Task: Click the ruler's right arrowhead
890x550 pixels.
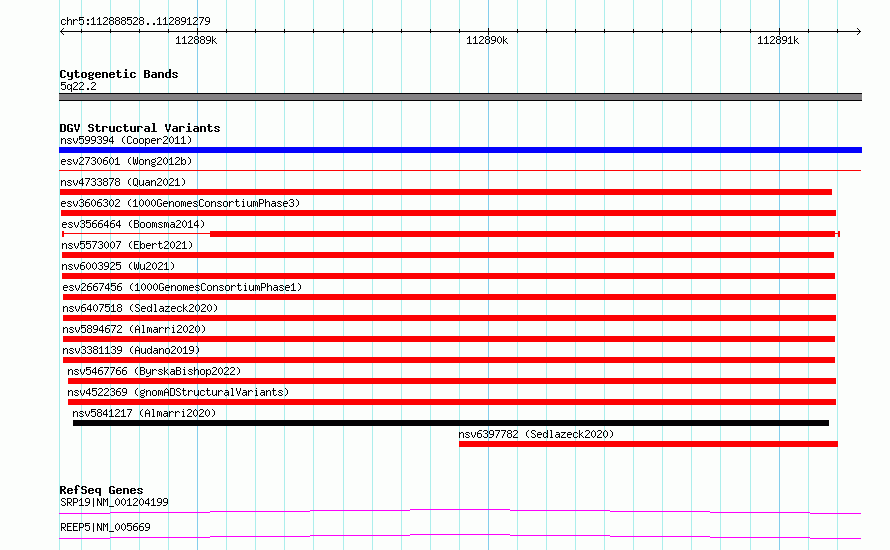Action: (x=859, y=31)
